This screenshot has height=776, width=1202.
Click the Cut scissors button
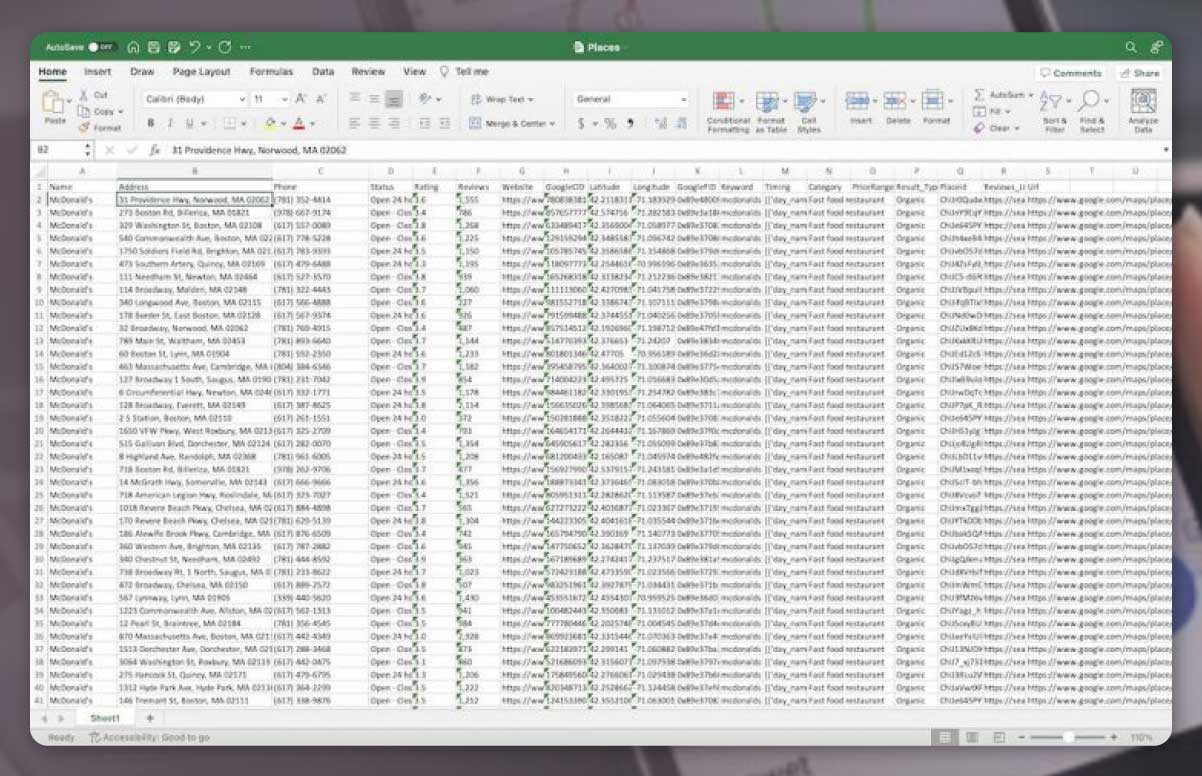click(x=93, y=95)
